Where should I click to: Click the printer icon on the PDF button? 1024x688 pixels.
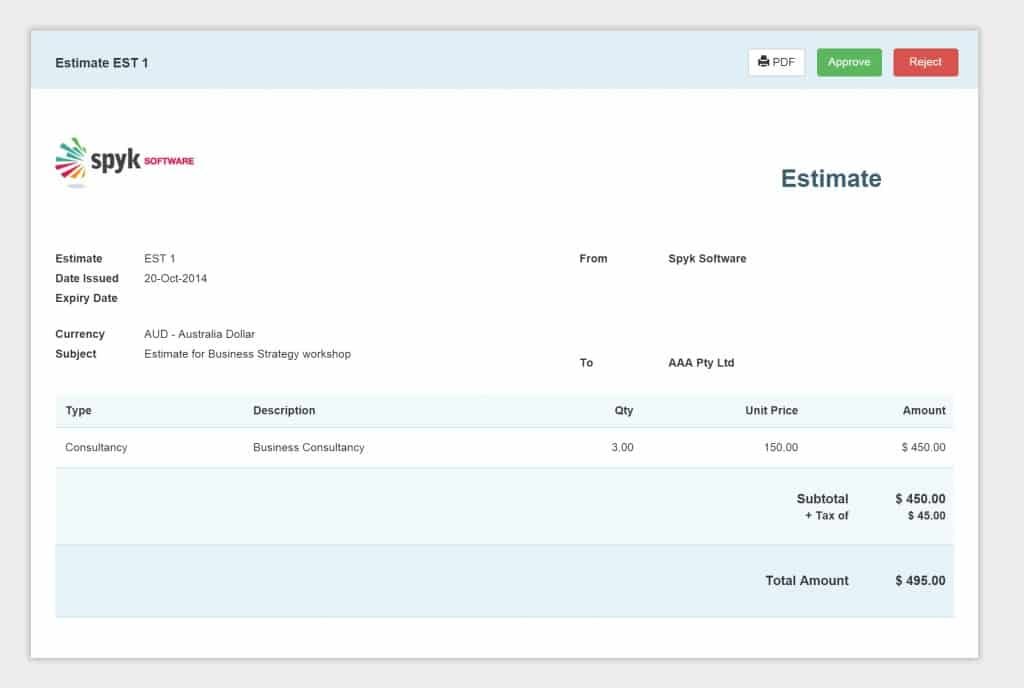tap(761, 61)
